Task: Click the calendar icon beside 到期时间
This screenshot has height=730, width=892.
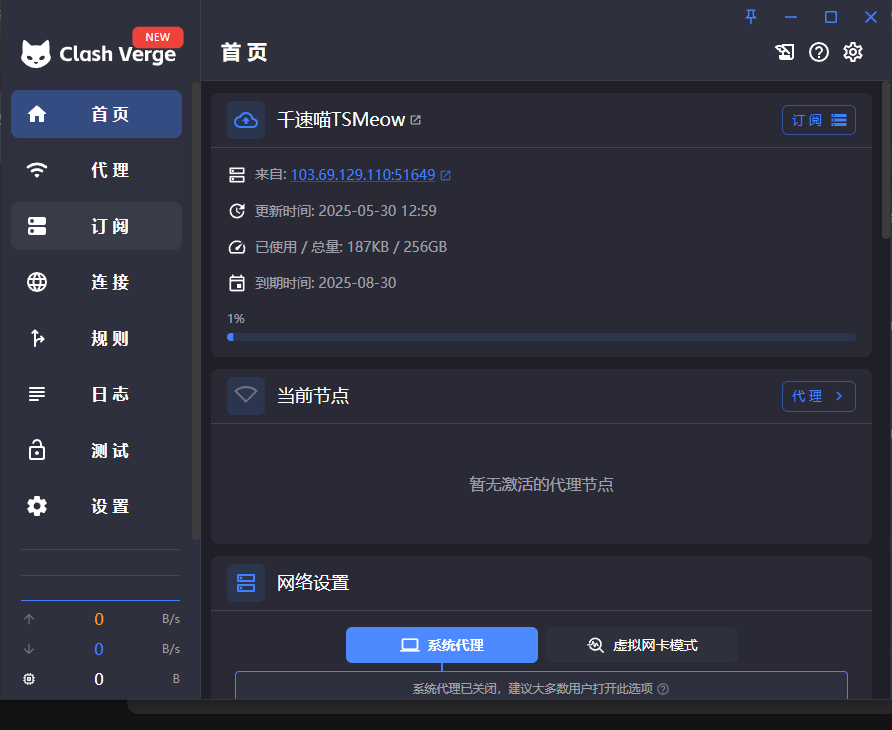Action: pyautogui.click(x=237, y=283)
